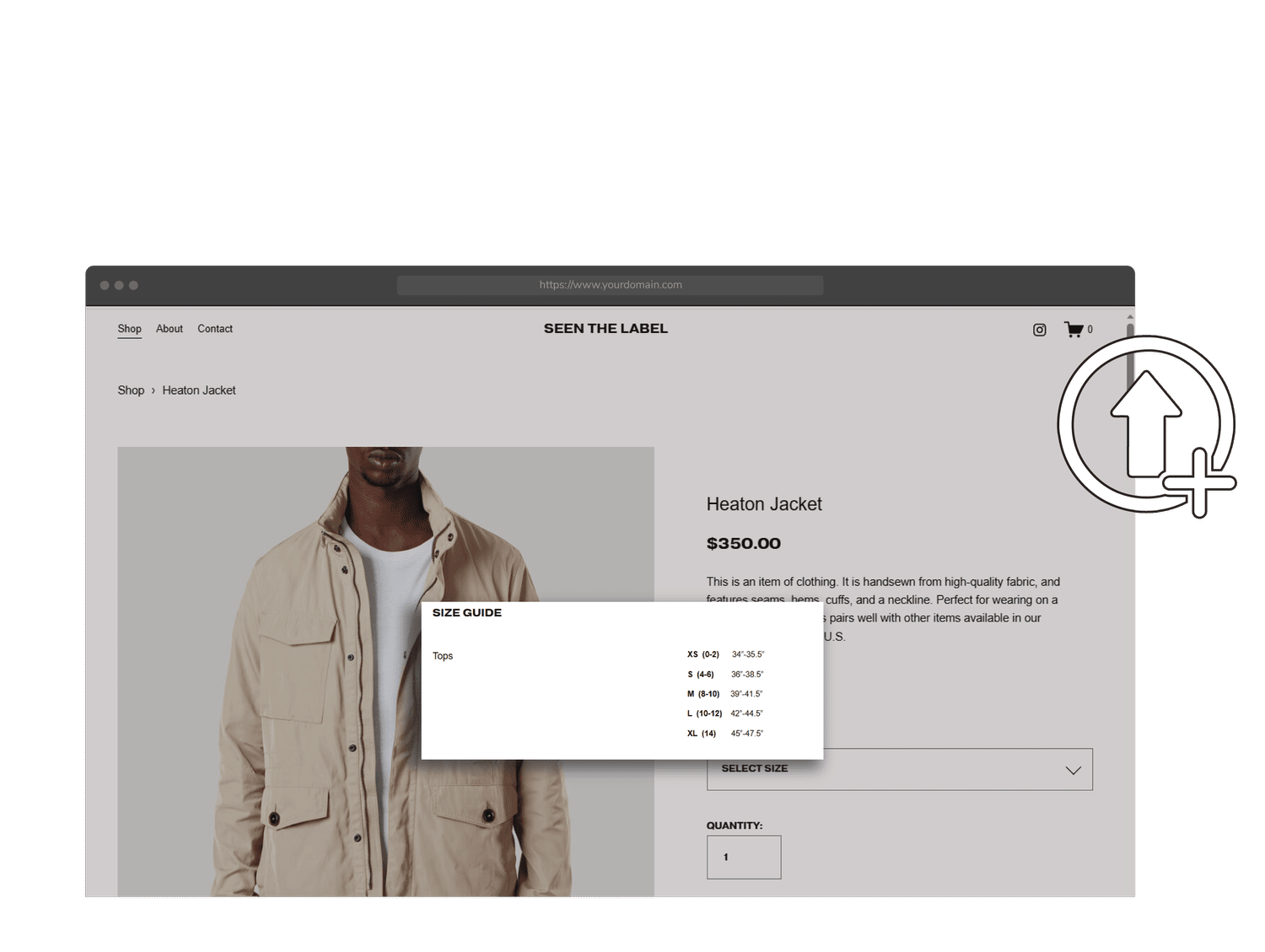Click the quantity input field
Screen dimensions: 1265x952
(743, 856)
